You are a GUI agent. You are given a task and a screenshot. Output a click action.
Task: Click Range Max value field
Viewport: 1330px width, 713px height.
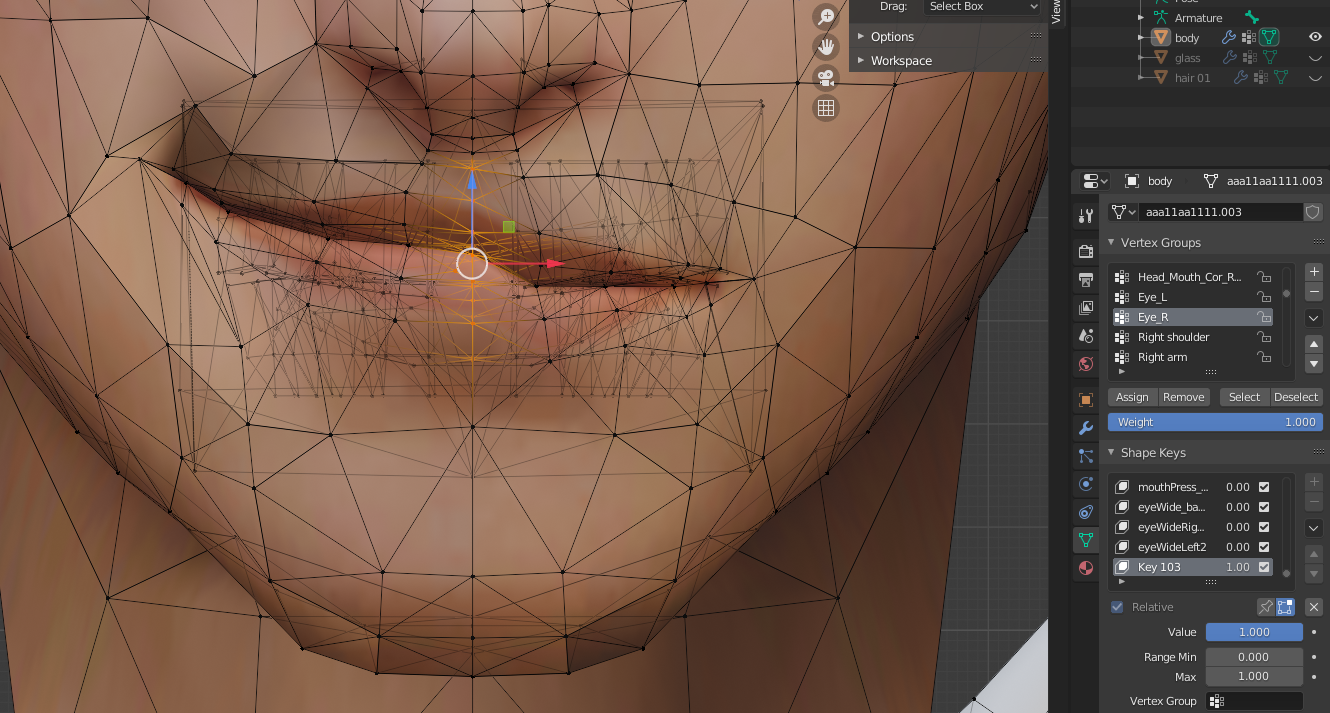pos(1254,676)
